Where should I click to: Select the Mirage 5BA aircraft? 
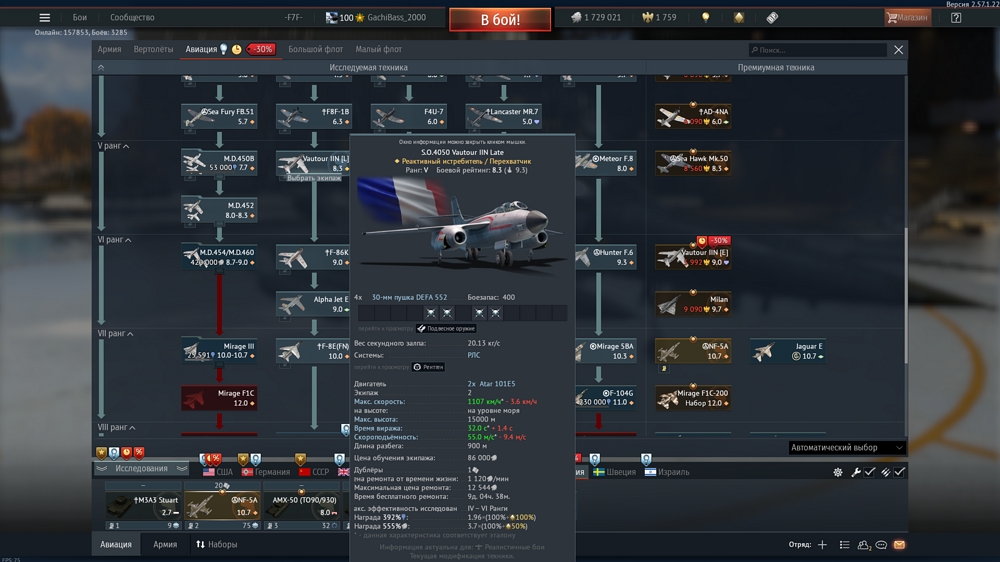pos(606,351)
